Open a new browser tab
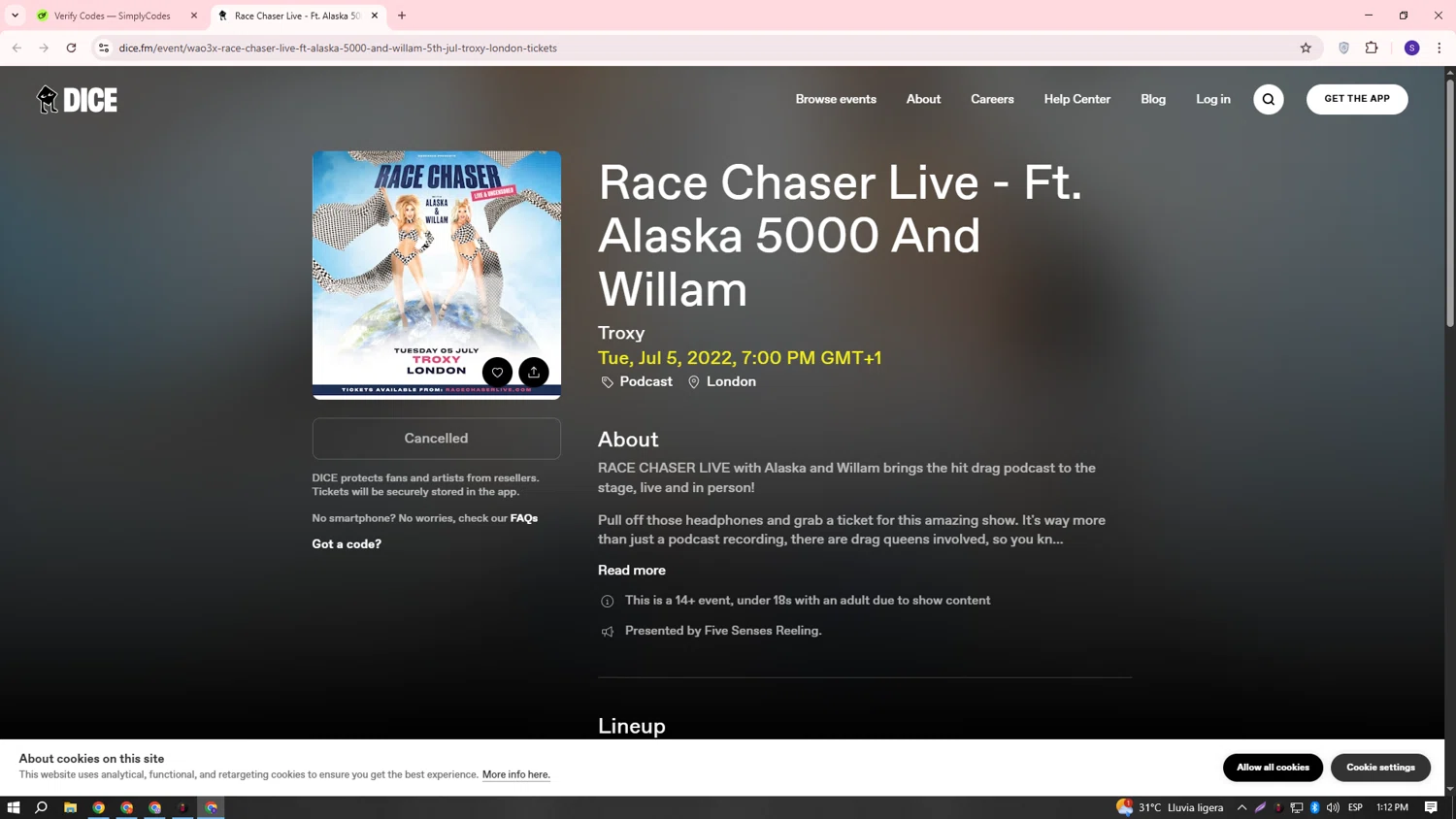This screenshot has height=819, width=1456. point(402,16)
